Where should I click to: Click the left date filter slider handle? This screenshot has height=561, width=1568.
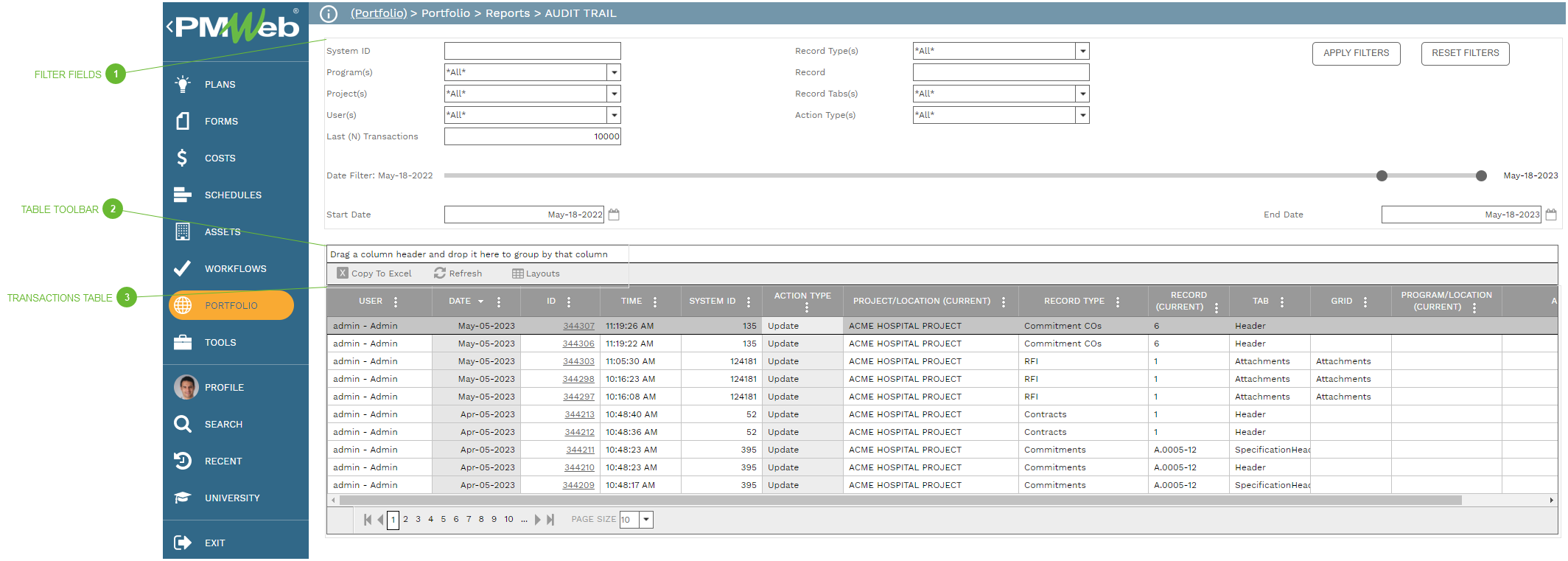tap(1382, 175)
